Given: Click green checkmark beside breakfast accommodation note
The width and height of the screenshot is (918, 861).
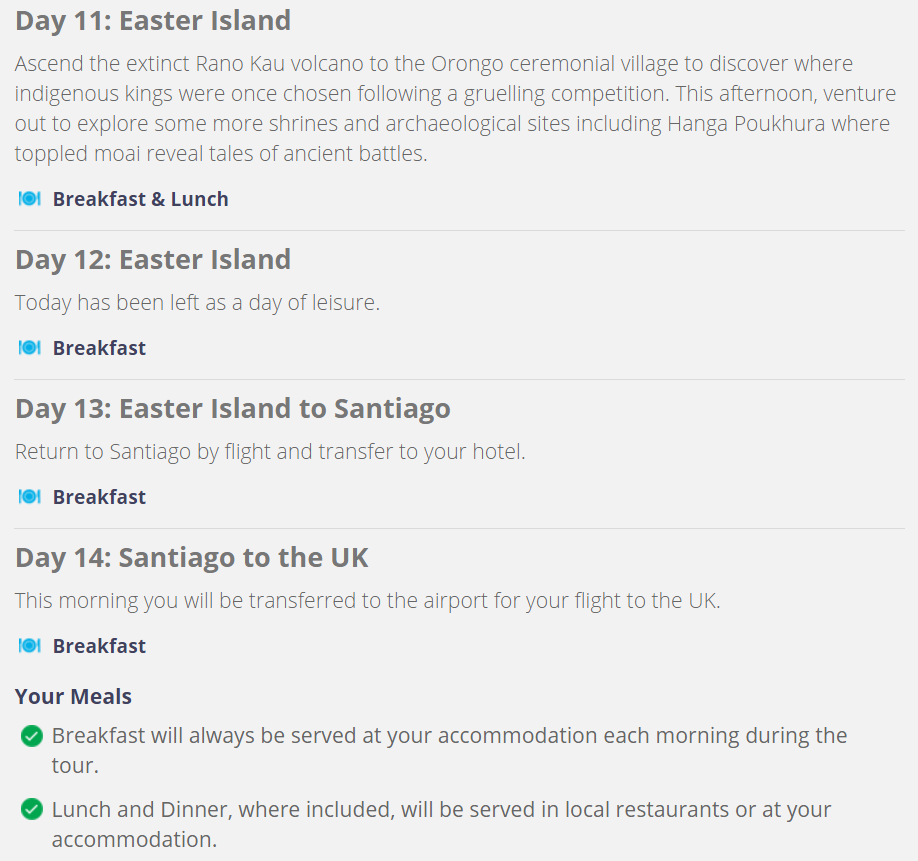Looking at the screenshot, I should (32, 736).
